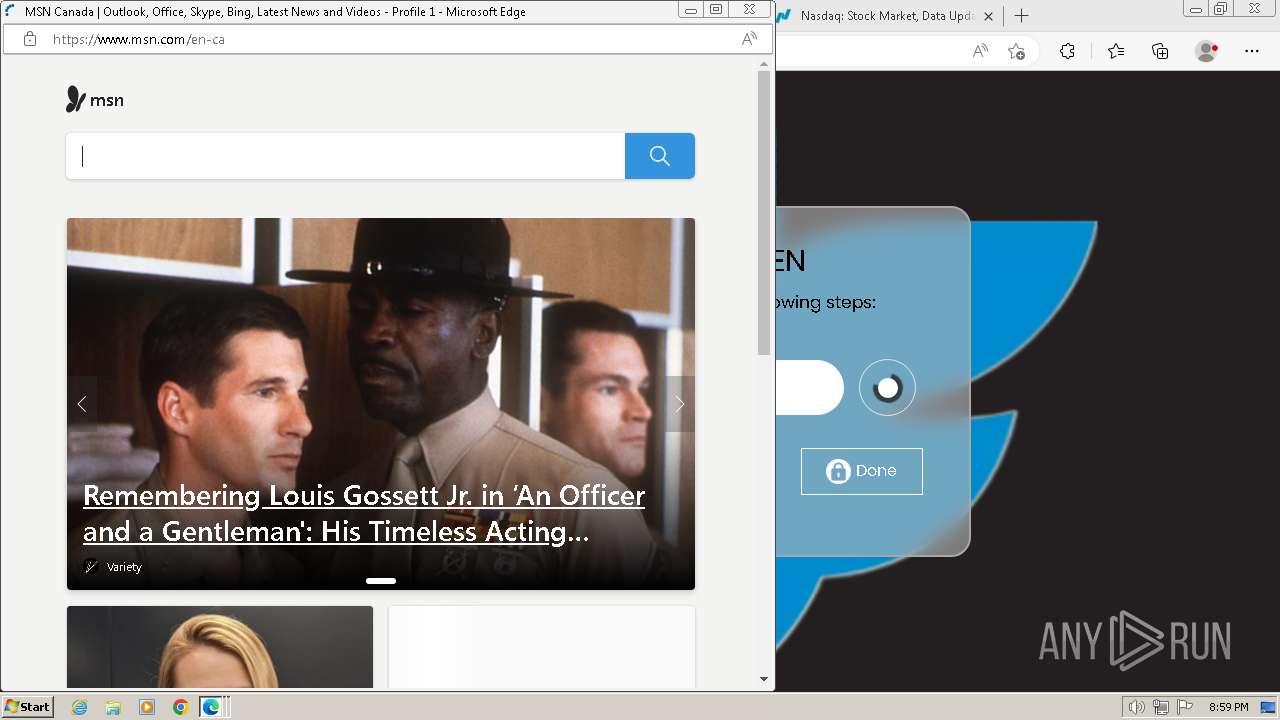The height and width of the screenshot is (720, 1280).
Task: Minimize the background Edge window
Action: (1196, 9)
